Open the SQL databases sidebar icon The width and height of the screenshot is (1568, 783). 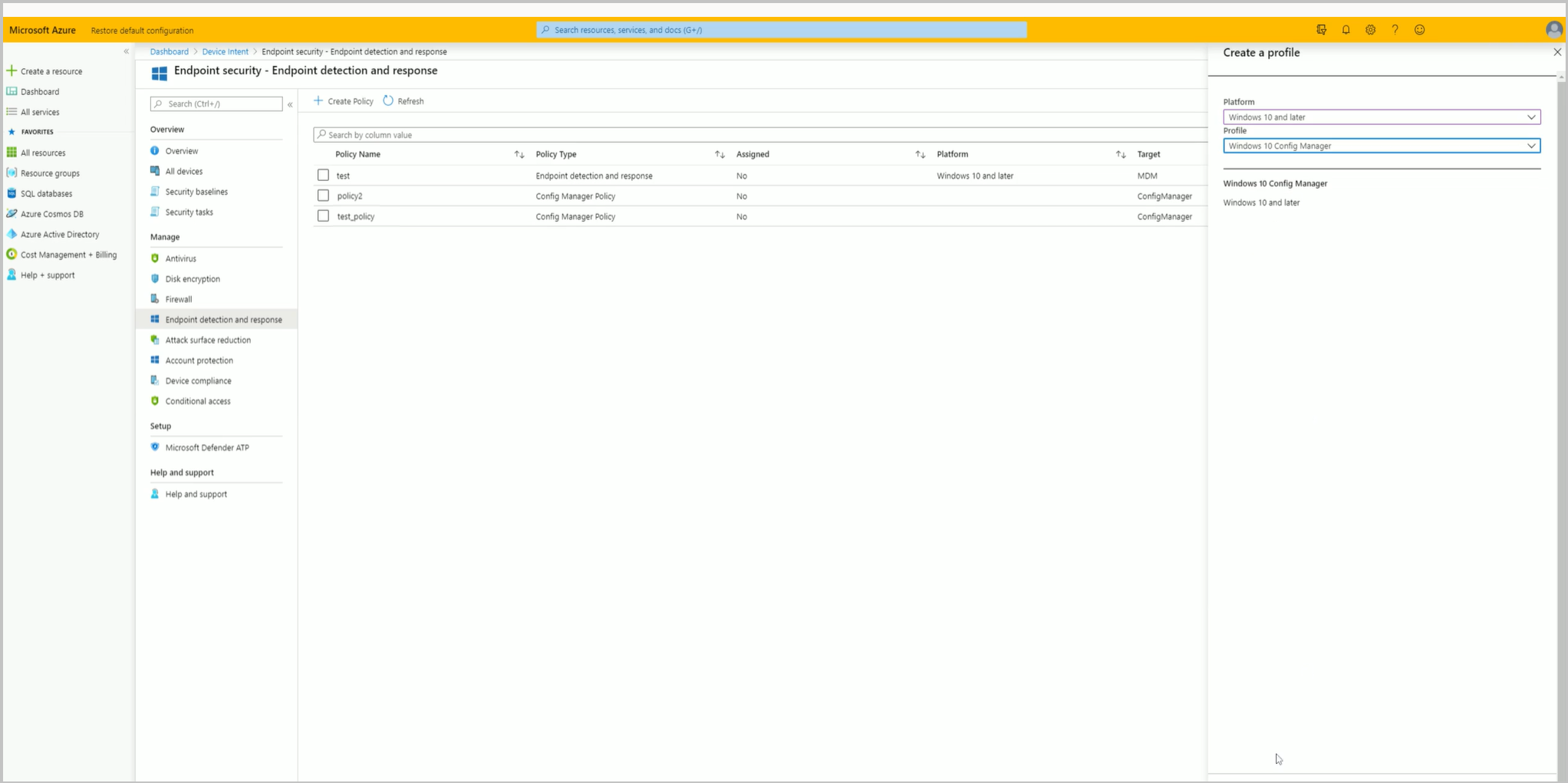(x=11, y=193)
